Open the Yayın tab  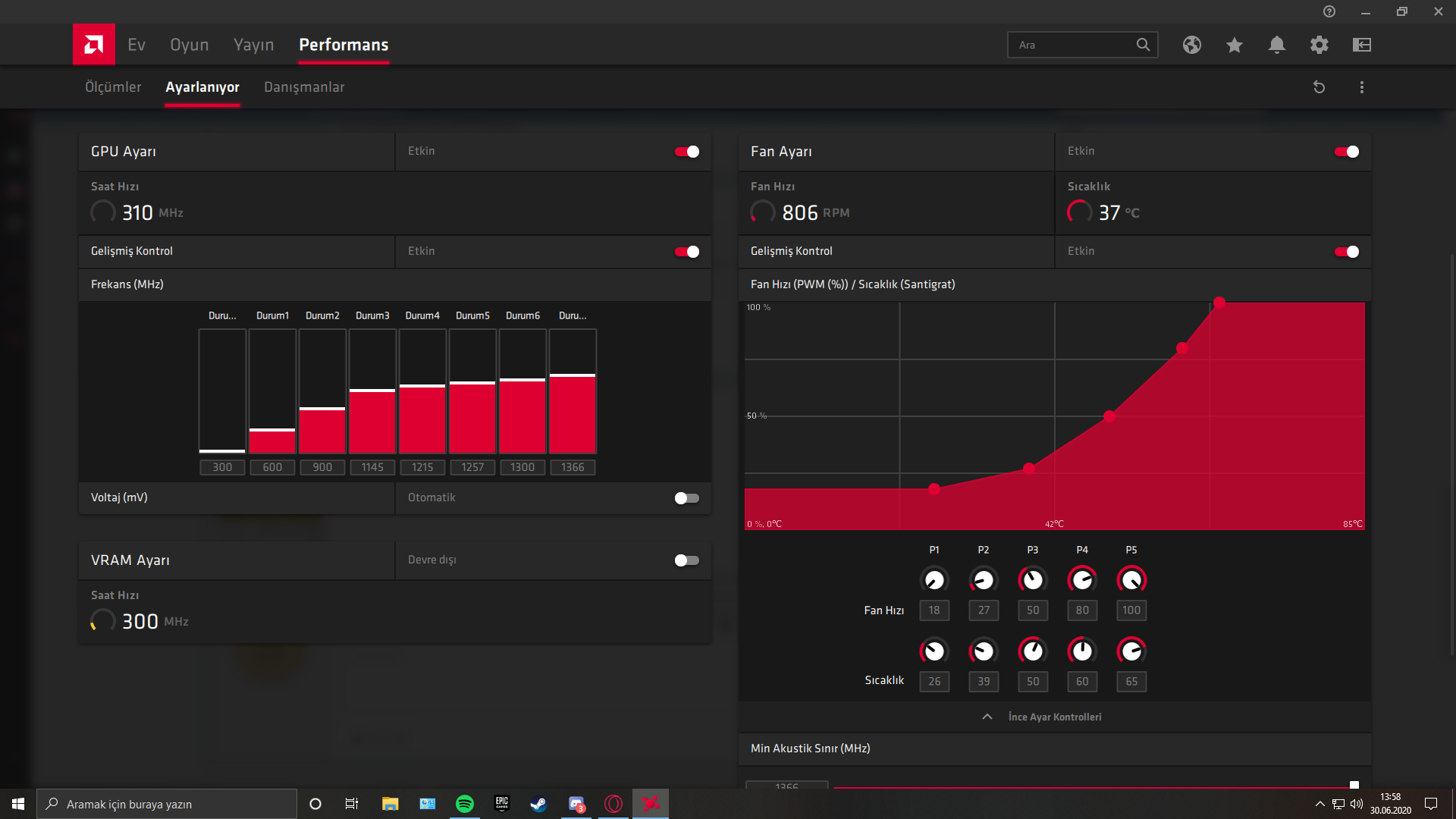pos(254,45)
